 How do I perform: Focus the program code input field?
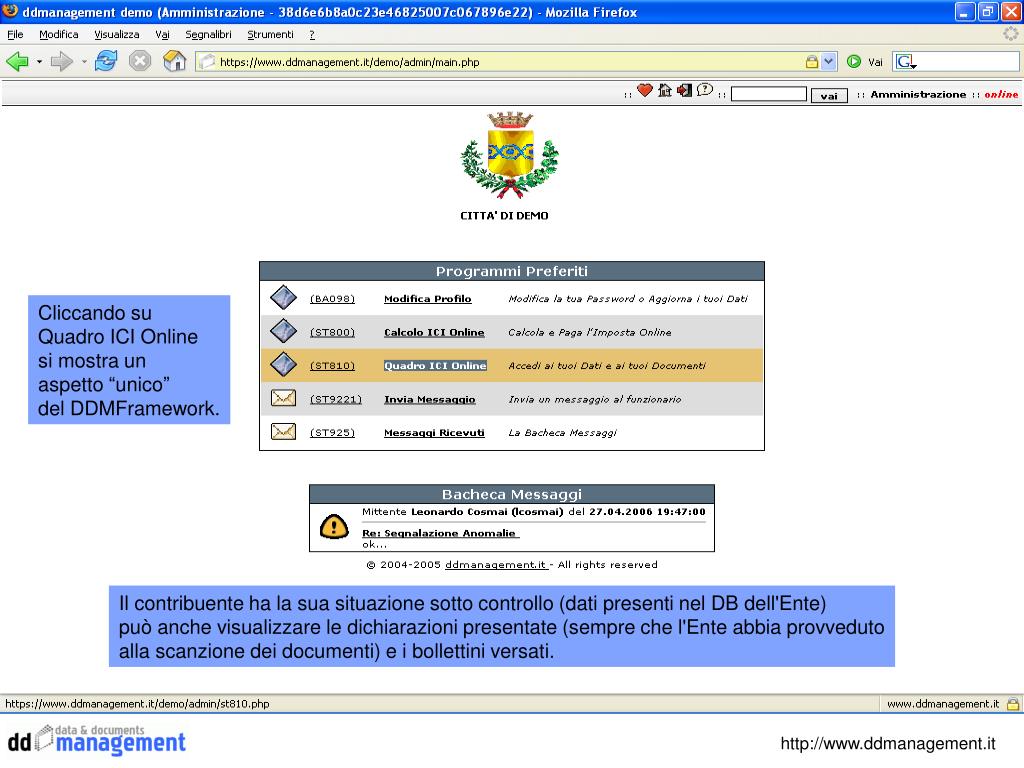[x=769, y=94]
